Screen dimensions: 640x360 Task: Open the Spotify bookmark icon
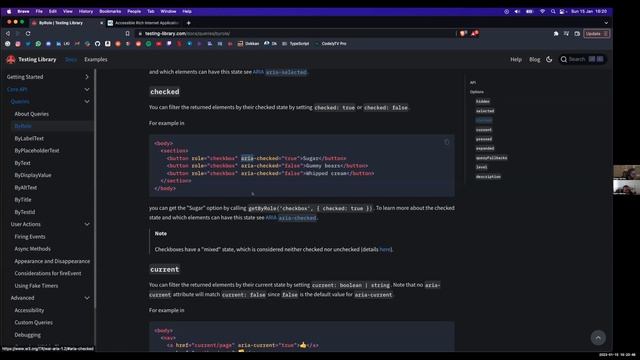[x=149, y=44]
